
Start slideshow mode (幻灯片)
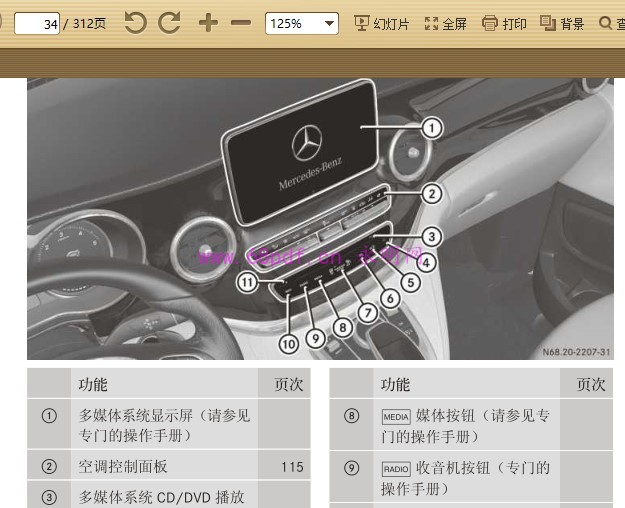(381, 24)
